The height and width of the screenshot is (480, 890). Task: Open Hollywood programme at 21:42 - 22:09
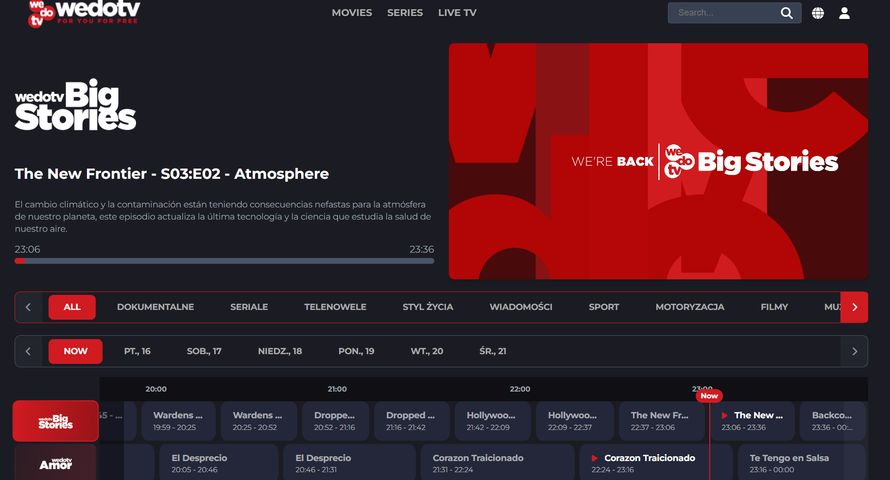[x=493, y=421]
